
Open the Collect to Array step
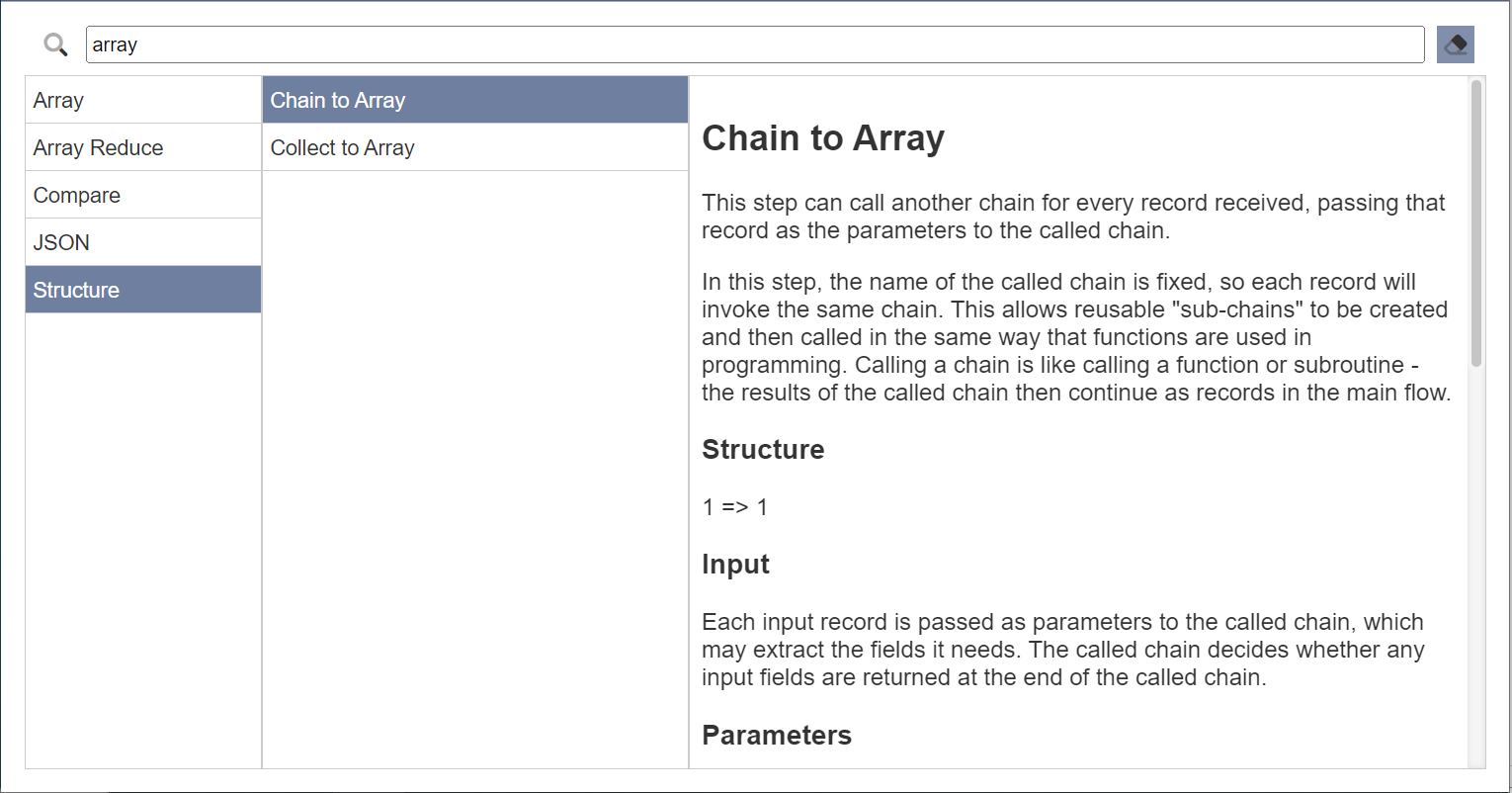pyautogui.click(x=474, y=147)
